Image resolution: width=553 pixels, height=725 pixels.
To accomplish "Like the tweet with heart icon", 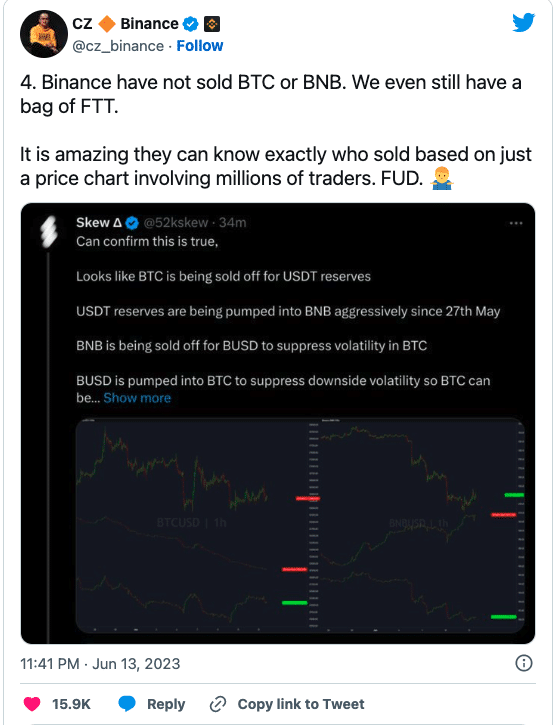I will [x=32, y=704].
